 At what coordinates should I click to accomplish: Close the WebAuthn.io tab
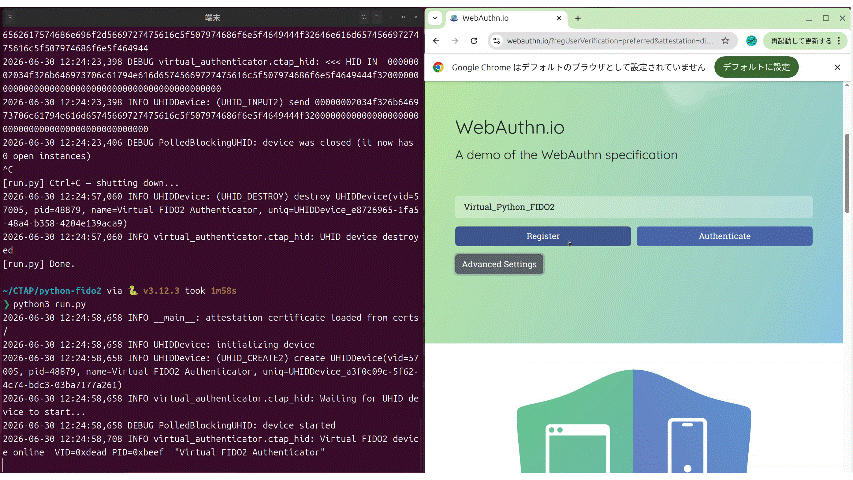click(x=559, y=18)
